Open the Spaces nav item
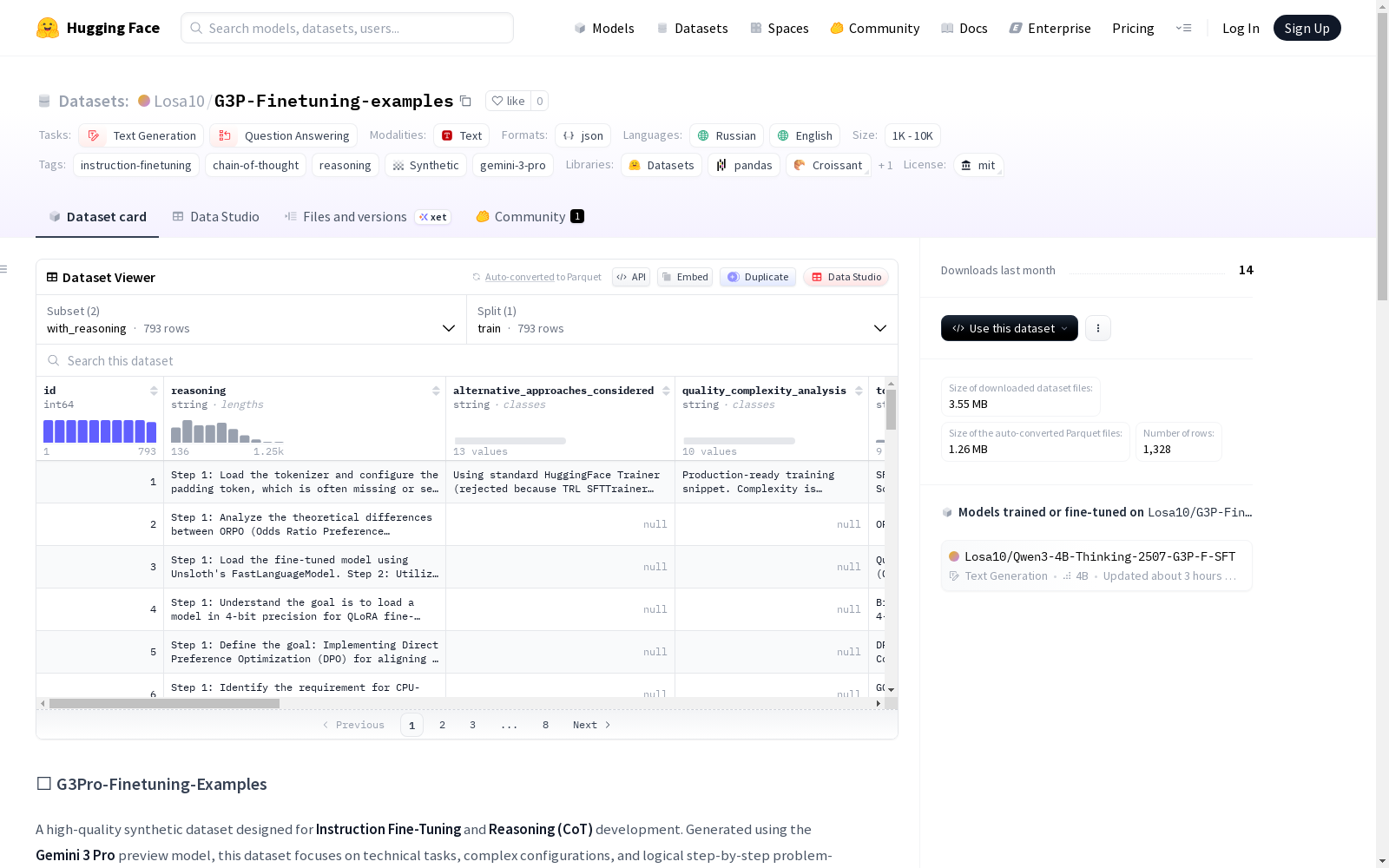 click(780, 28)
